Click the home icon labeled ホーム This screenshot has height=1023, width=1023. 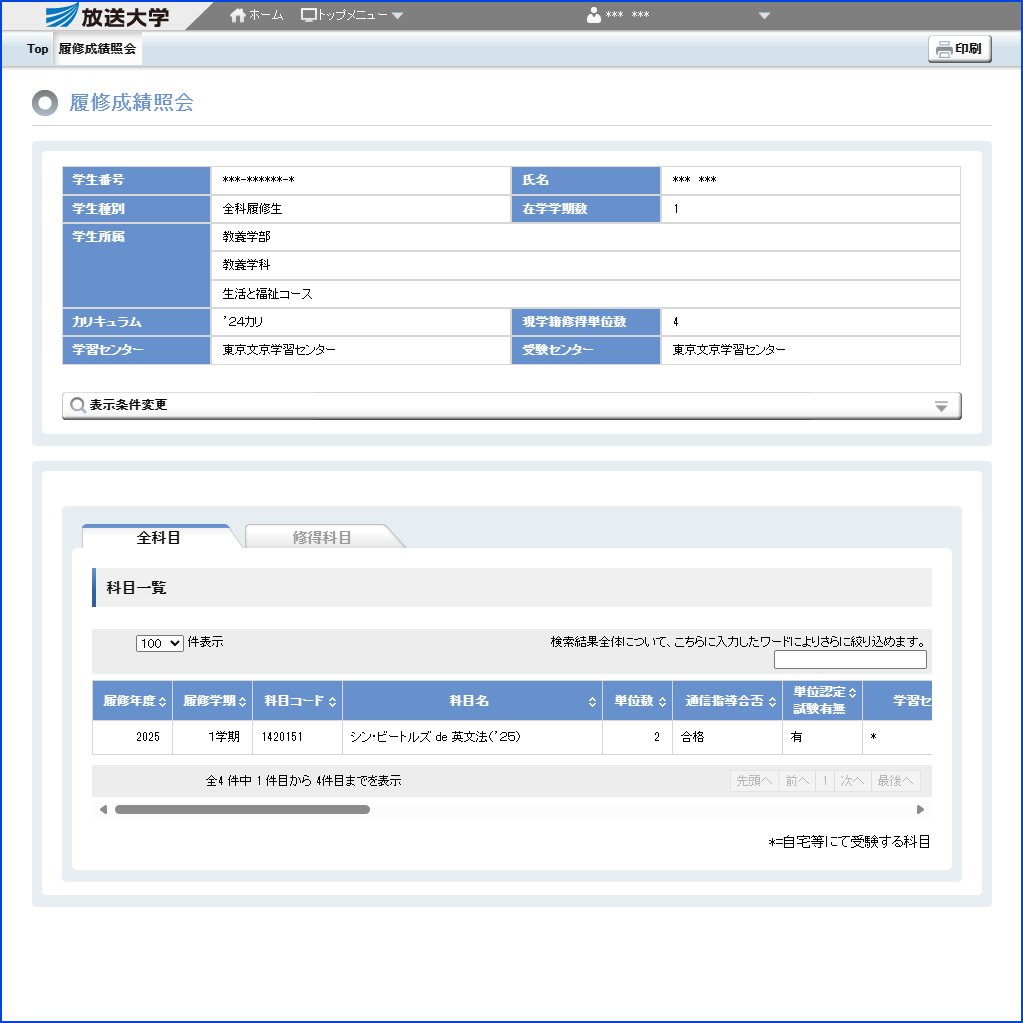(x=238, y=15)
